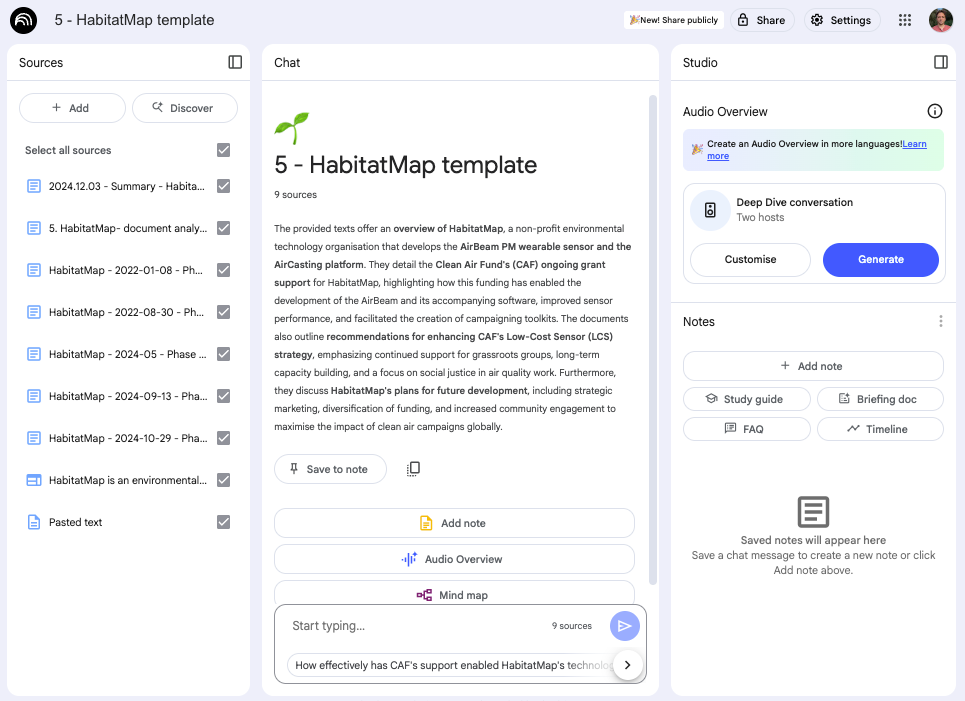Save summary to note
The width and height of the screenshot is (965, 701).
(330, 469)
